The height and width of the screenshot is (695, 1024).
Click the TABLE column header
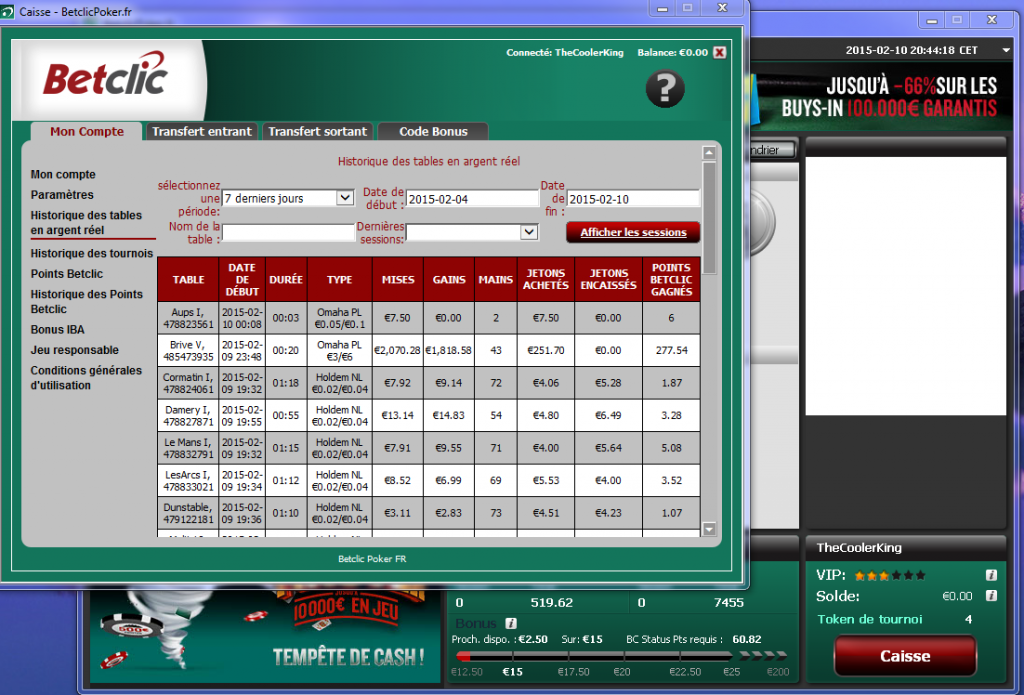[x=188, y=280]
